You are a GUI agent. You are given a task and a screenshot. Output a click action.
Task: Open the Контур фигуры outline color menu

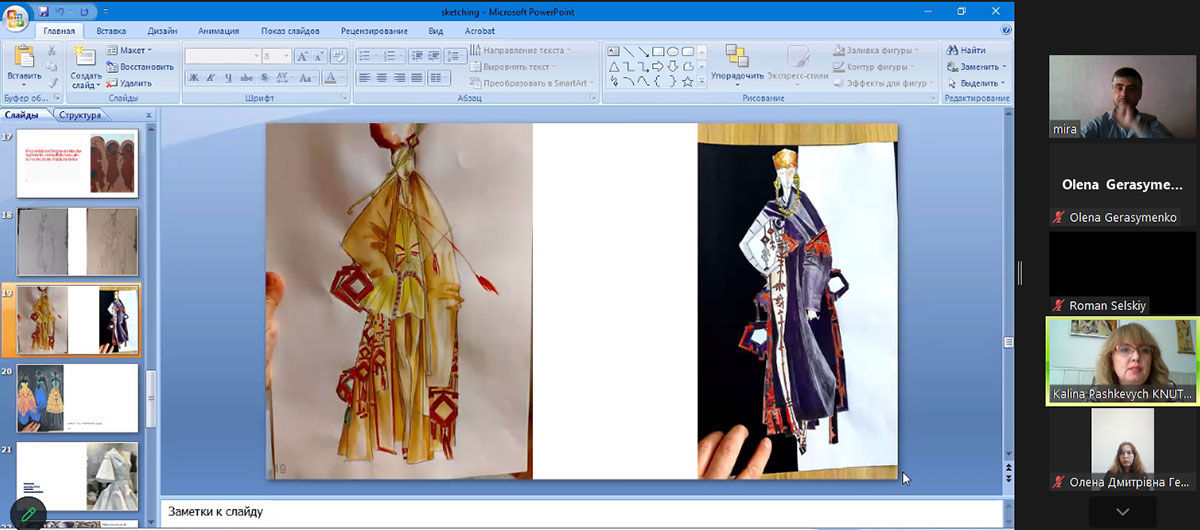pos(873,67)
